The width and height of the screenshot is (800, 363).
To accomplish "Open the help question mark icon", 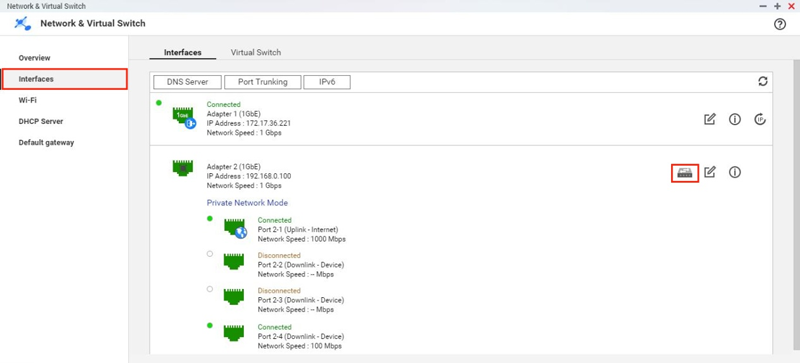I will coord(780,24).
